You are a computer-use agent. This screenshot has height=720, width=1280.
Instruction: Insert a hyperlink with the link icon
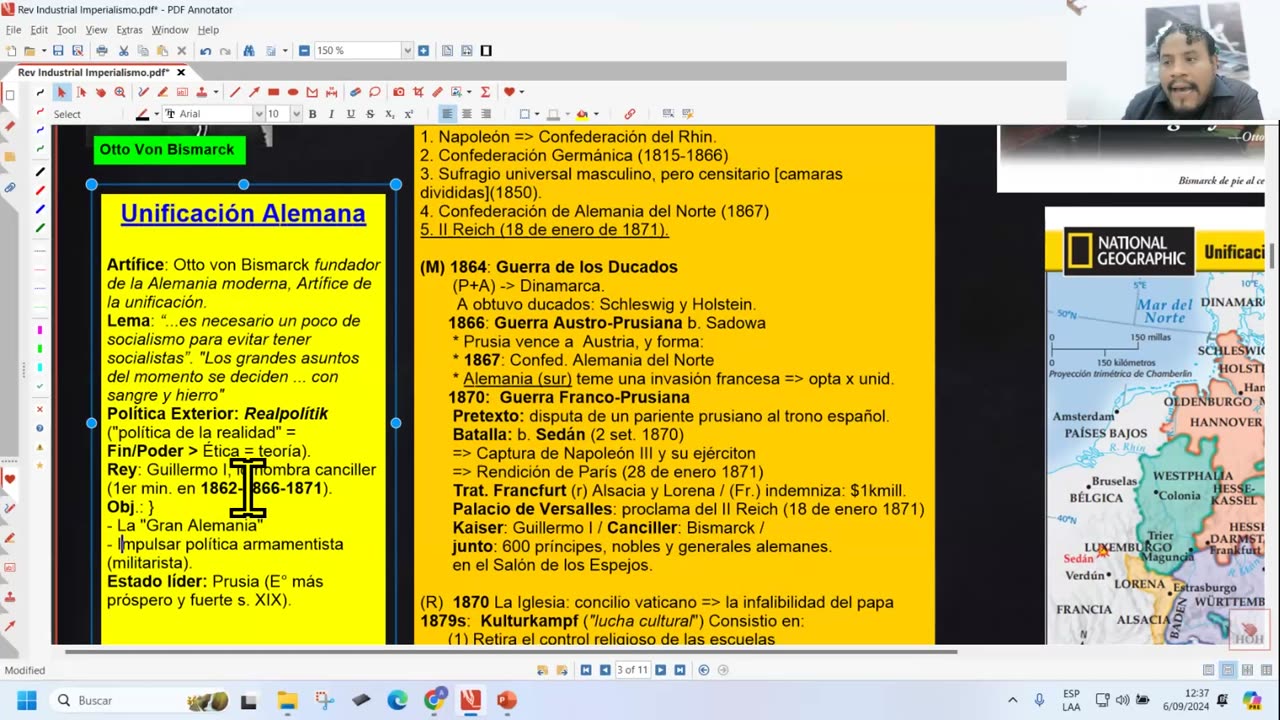(629, 114)
